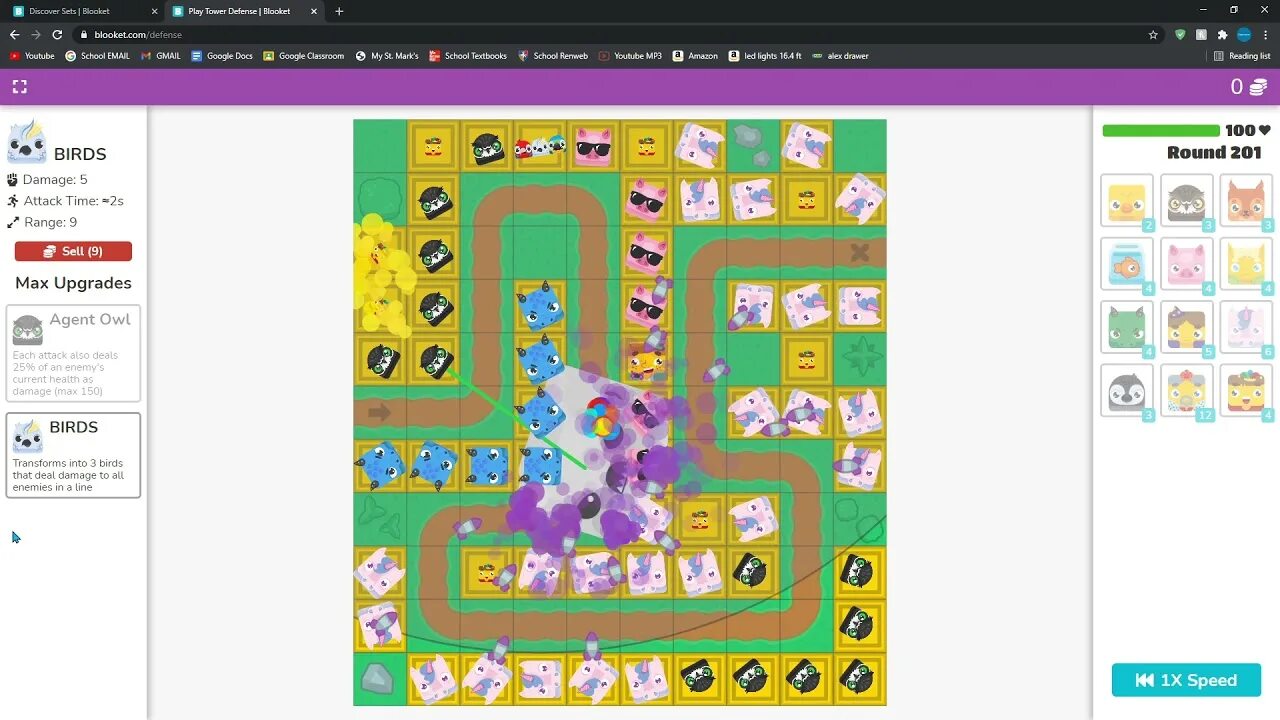Click the Round 201 label

click(x=1215, y=152)
